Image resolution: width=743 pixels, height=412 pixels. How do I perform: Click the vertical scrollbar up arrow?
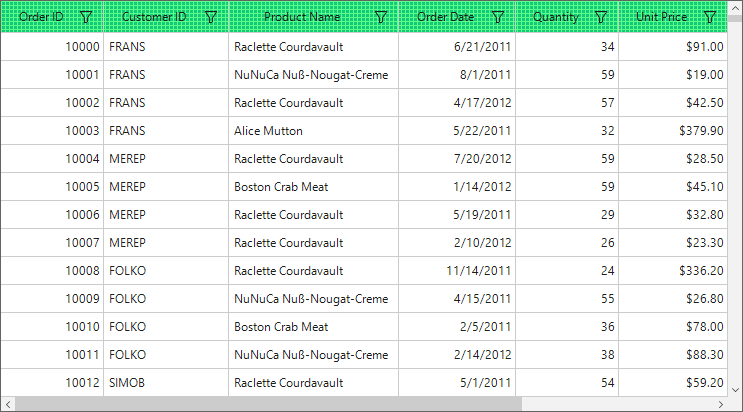[x=735, y=8]
